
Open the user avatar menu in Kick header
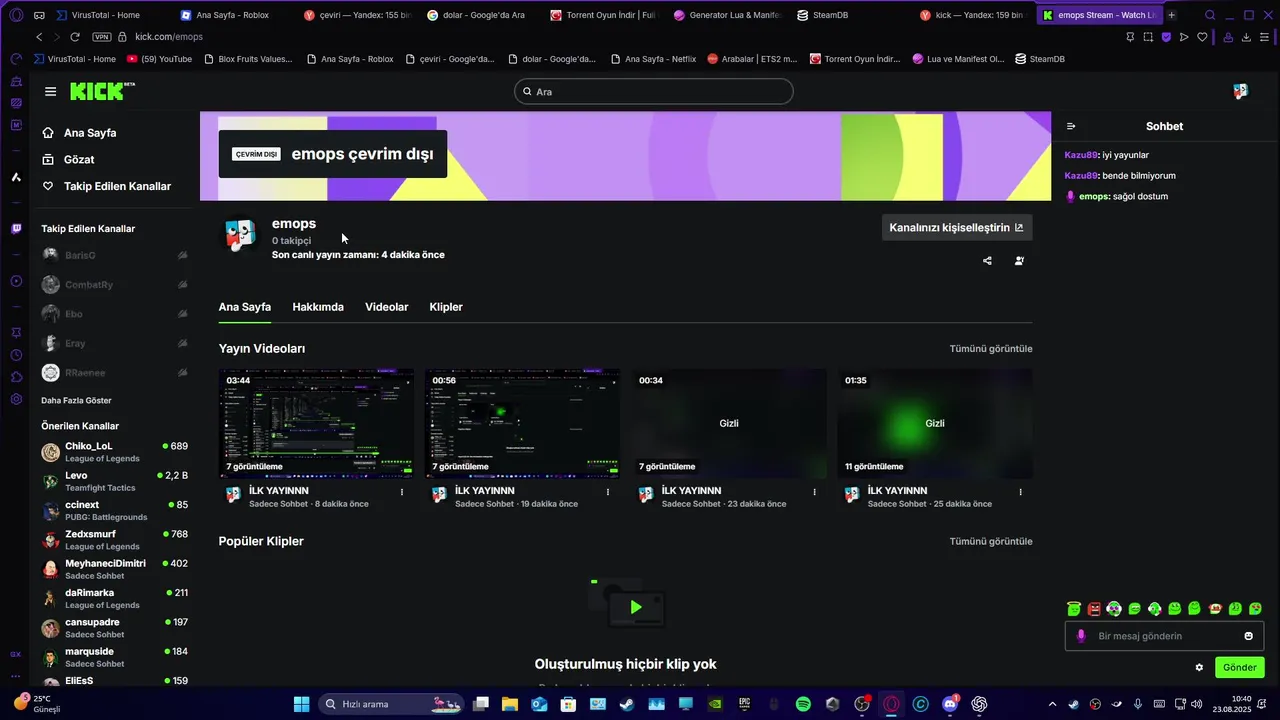coord(1241,91)
